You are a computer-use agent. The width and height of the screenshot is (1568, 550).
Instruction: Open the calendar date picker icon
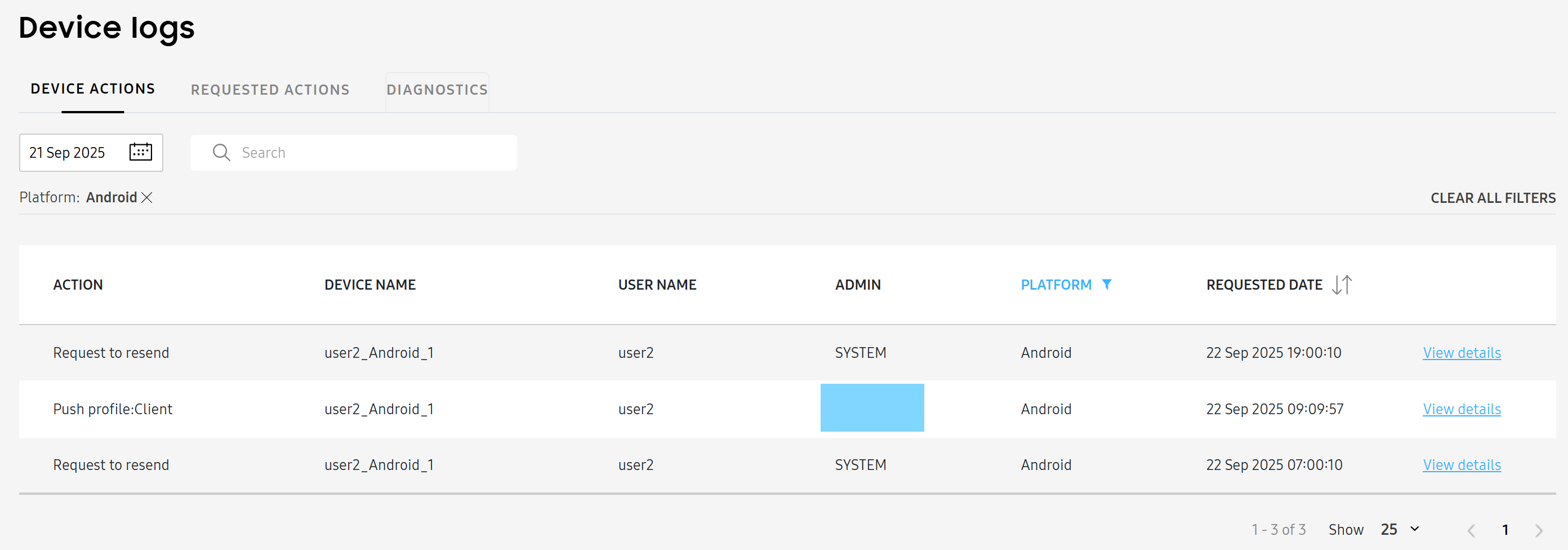coord(140,152)
